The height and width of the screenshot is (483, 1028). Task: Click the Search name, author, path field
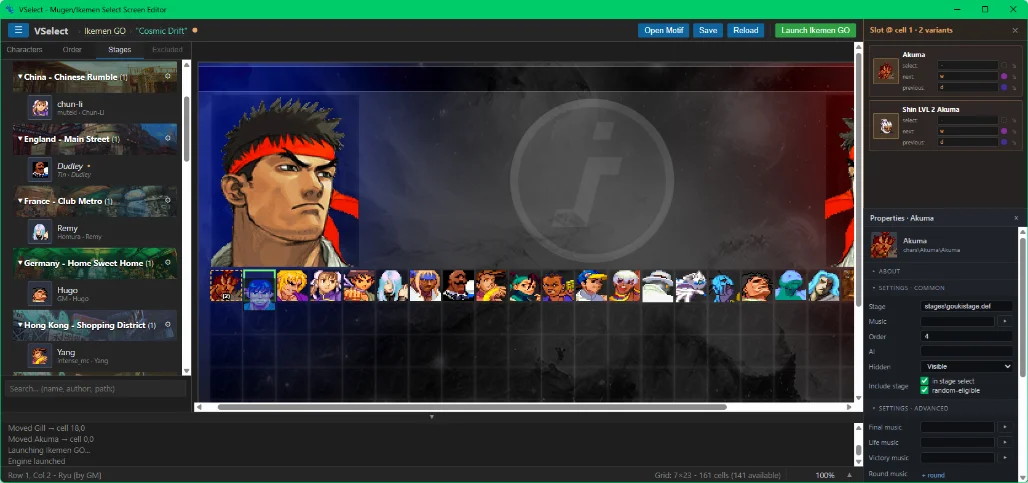[x=96, y=389]
